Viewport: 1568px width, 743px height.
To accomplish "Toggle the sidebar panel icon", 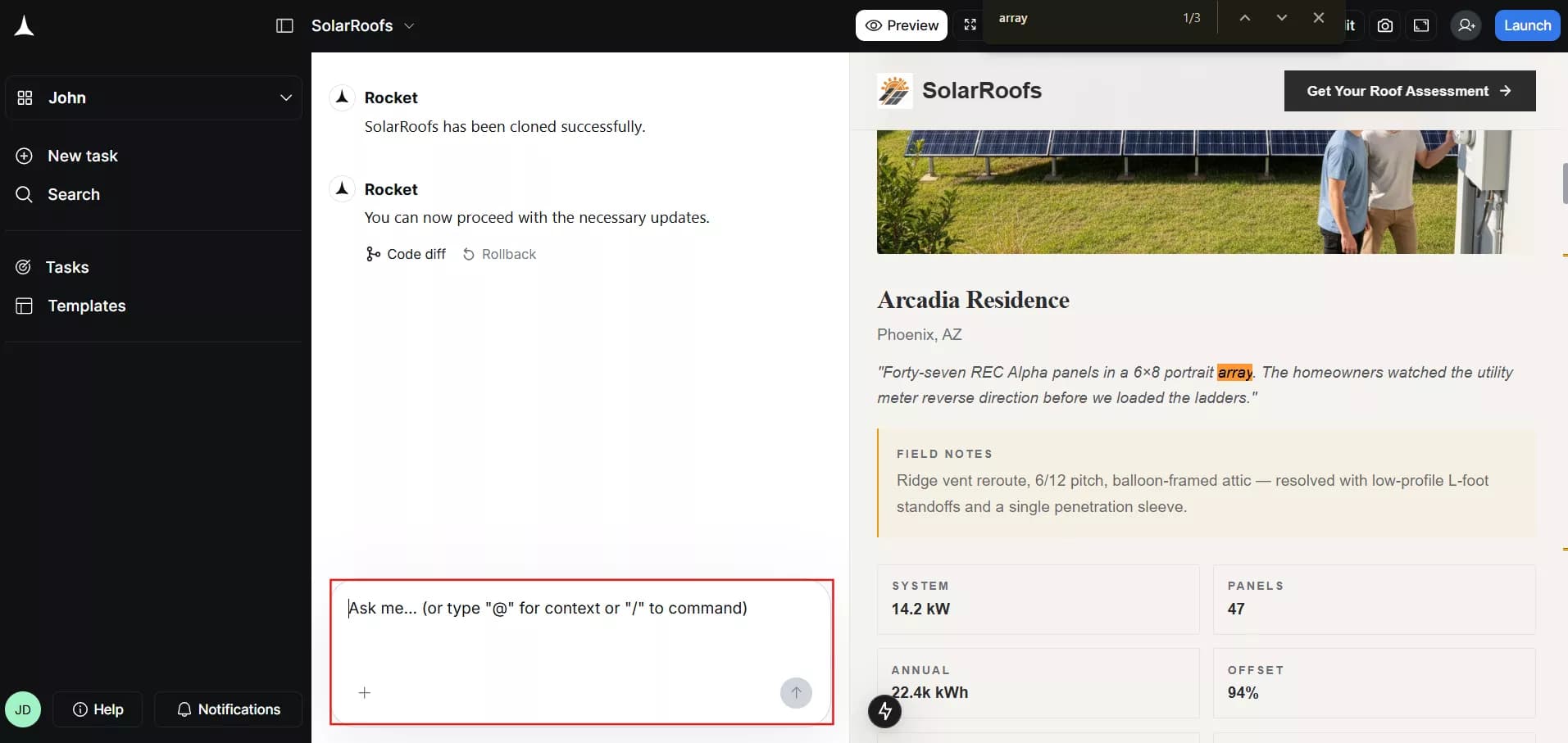I will click(x=284, y=25).
